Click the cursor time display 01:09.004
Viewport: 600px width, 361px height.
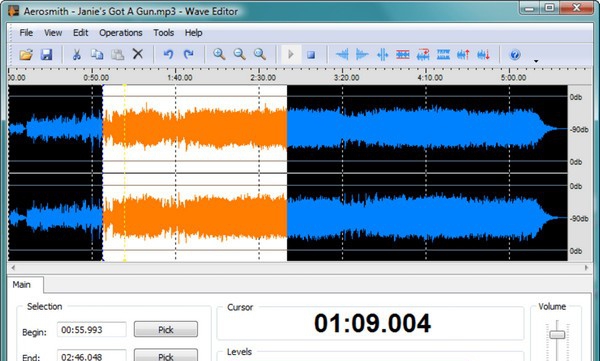372,323
